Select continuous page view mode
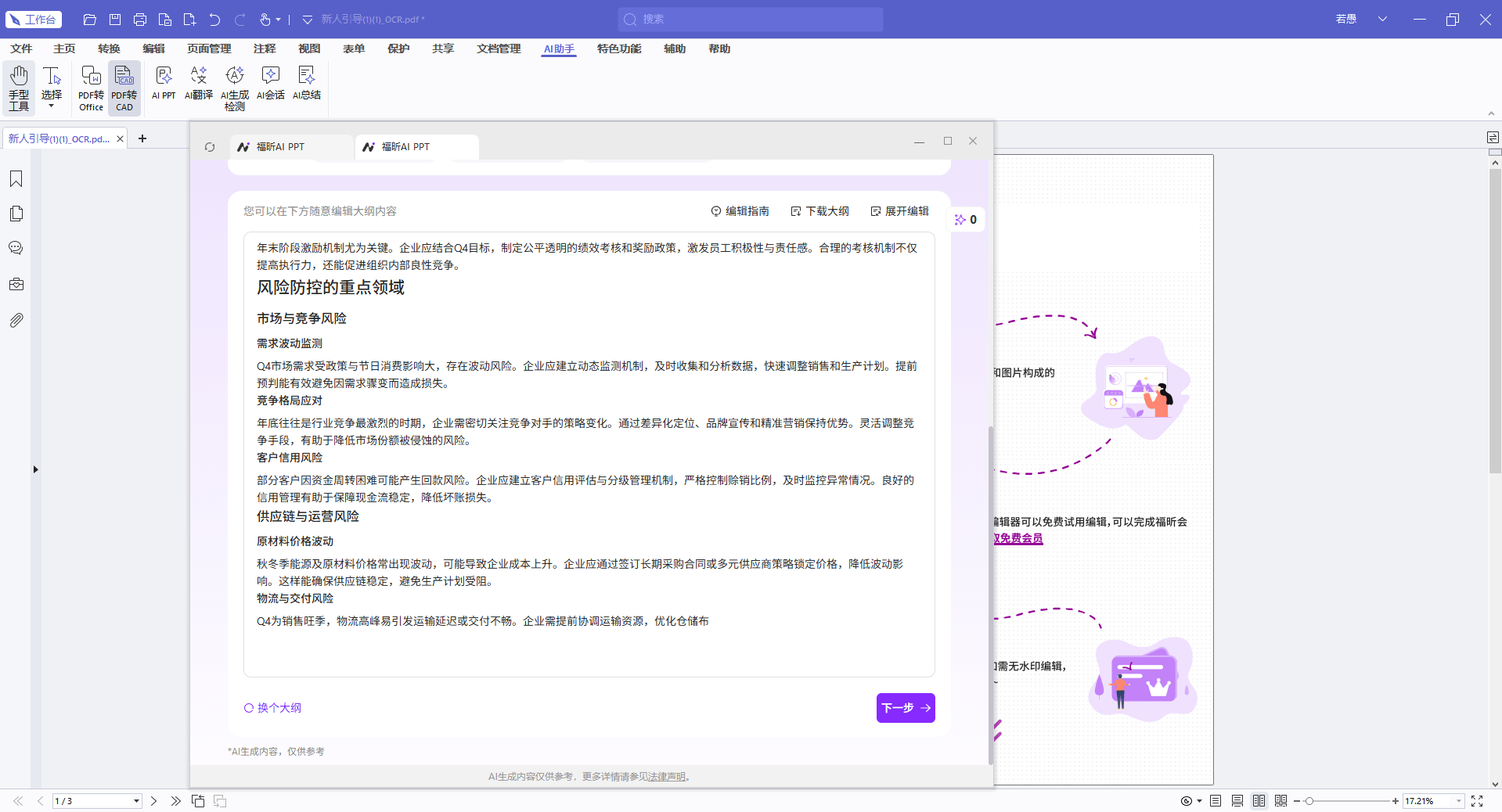 [x=1237, y=801]
